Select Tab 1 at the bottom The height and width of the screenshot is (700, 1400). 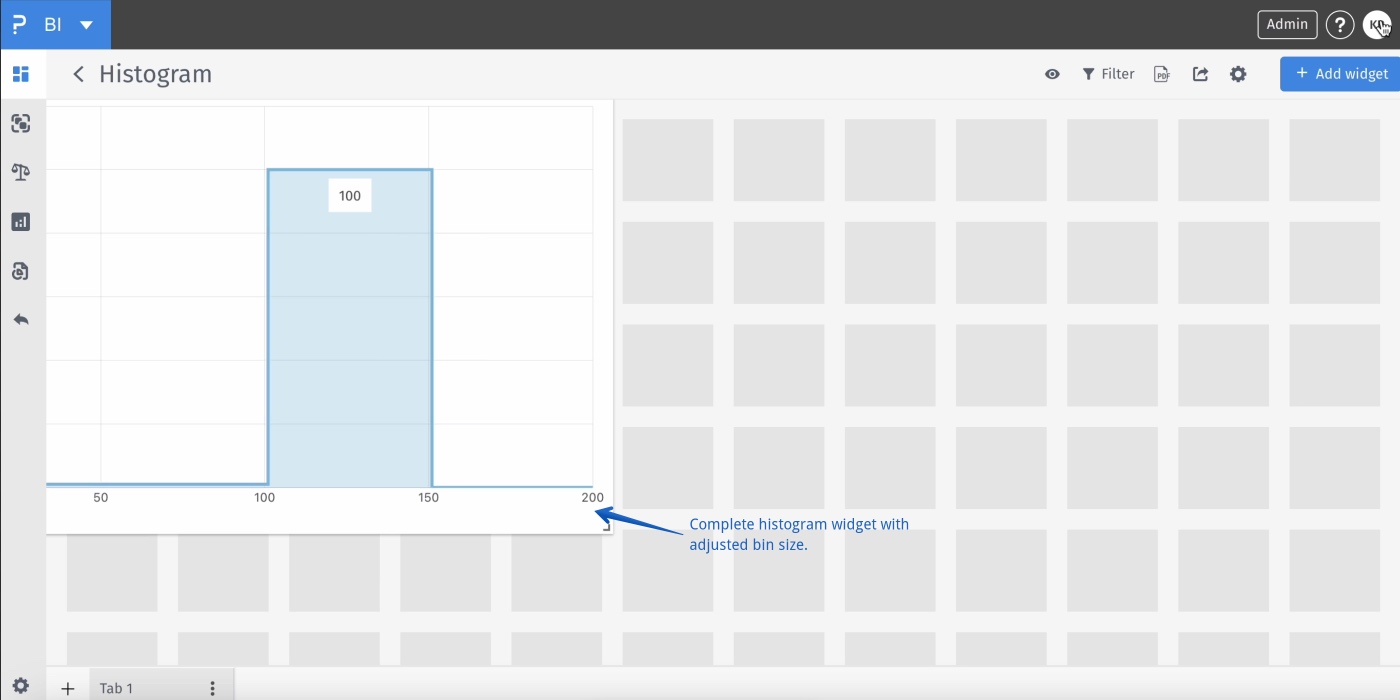(x=116, y=688)
